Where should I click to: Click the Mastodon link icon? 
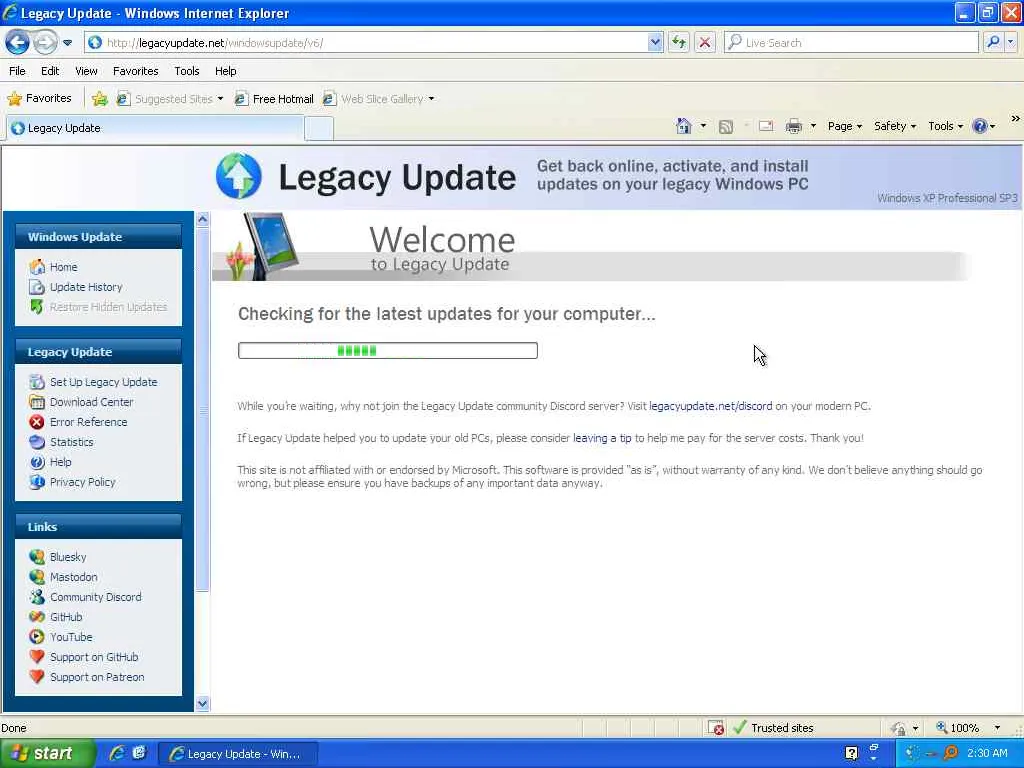[37, 577]
